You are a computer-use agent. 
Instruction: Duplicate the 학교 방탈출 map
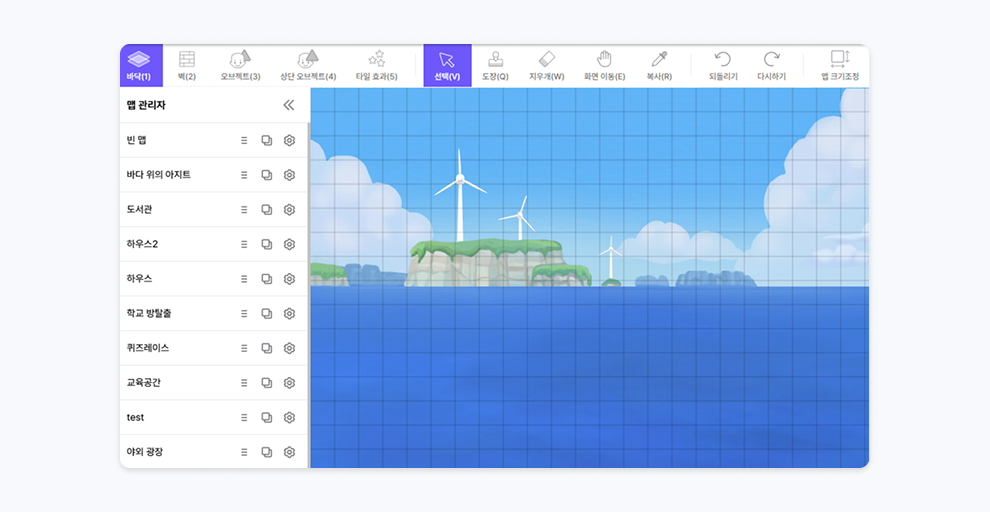click(x=266, y=314)
